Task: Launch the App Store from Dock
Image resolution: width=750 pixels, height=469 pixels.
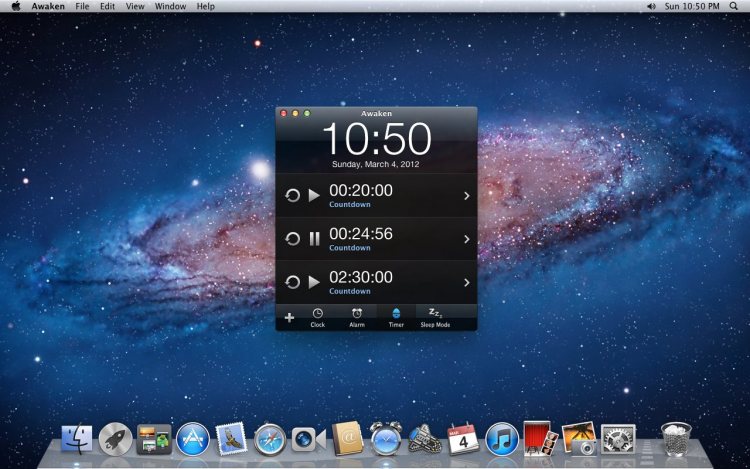Action: [x=193, y=438]
